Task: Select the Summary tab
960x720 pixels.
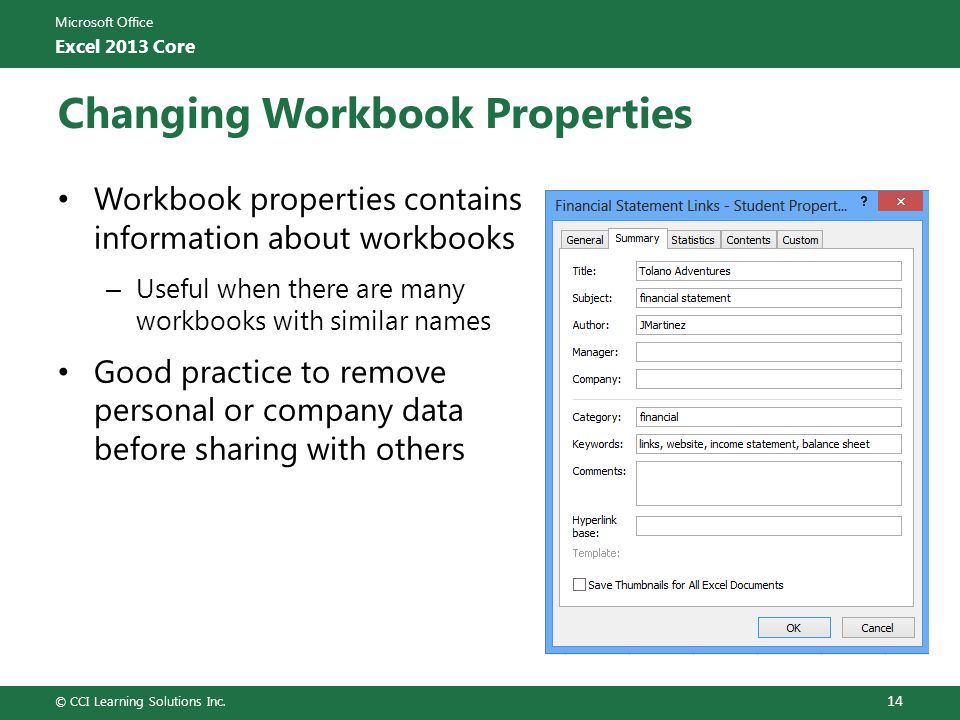Action: [x=637, y=239]
